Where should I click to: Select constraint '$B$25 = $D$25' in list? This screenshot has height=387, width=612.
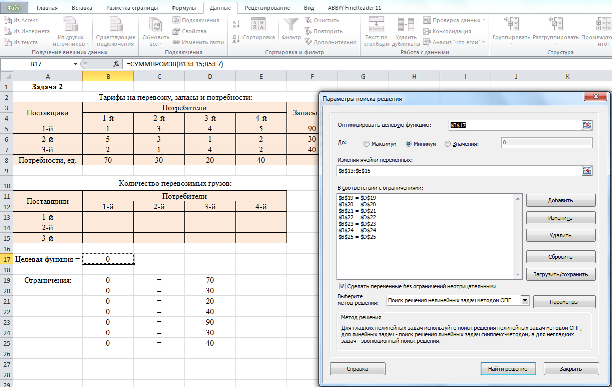pos(357,237)
